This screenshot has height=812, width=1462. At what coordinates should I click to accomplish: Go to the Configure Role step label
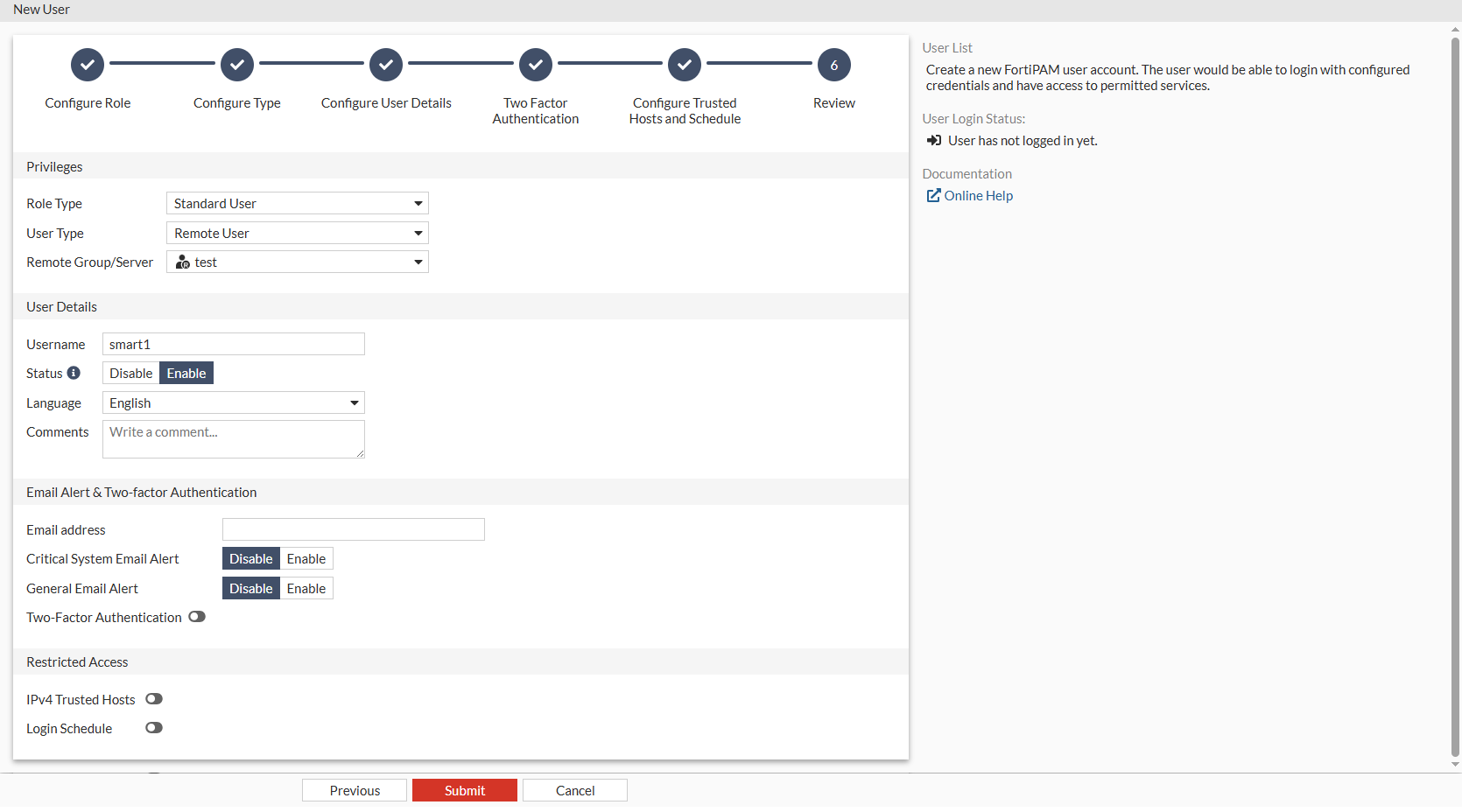[88, 103]
